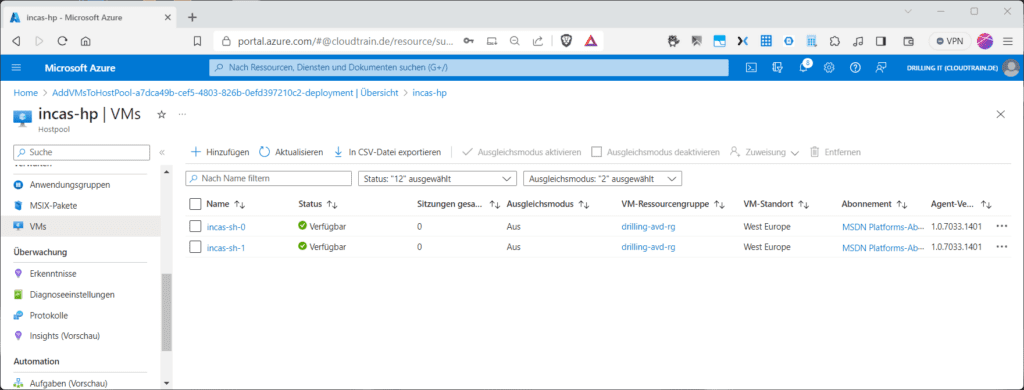The width and height of the screenshot is (1024, 390).
Task: Favorite the incas-hp resource with the star
Action: pyautogui.click(x=162, y=114)
